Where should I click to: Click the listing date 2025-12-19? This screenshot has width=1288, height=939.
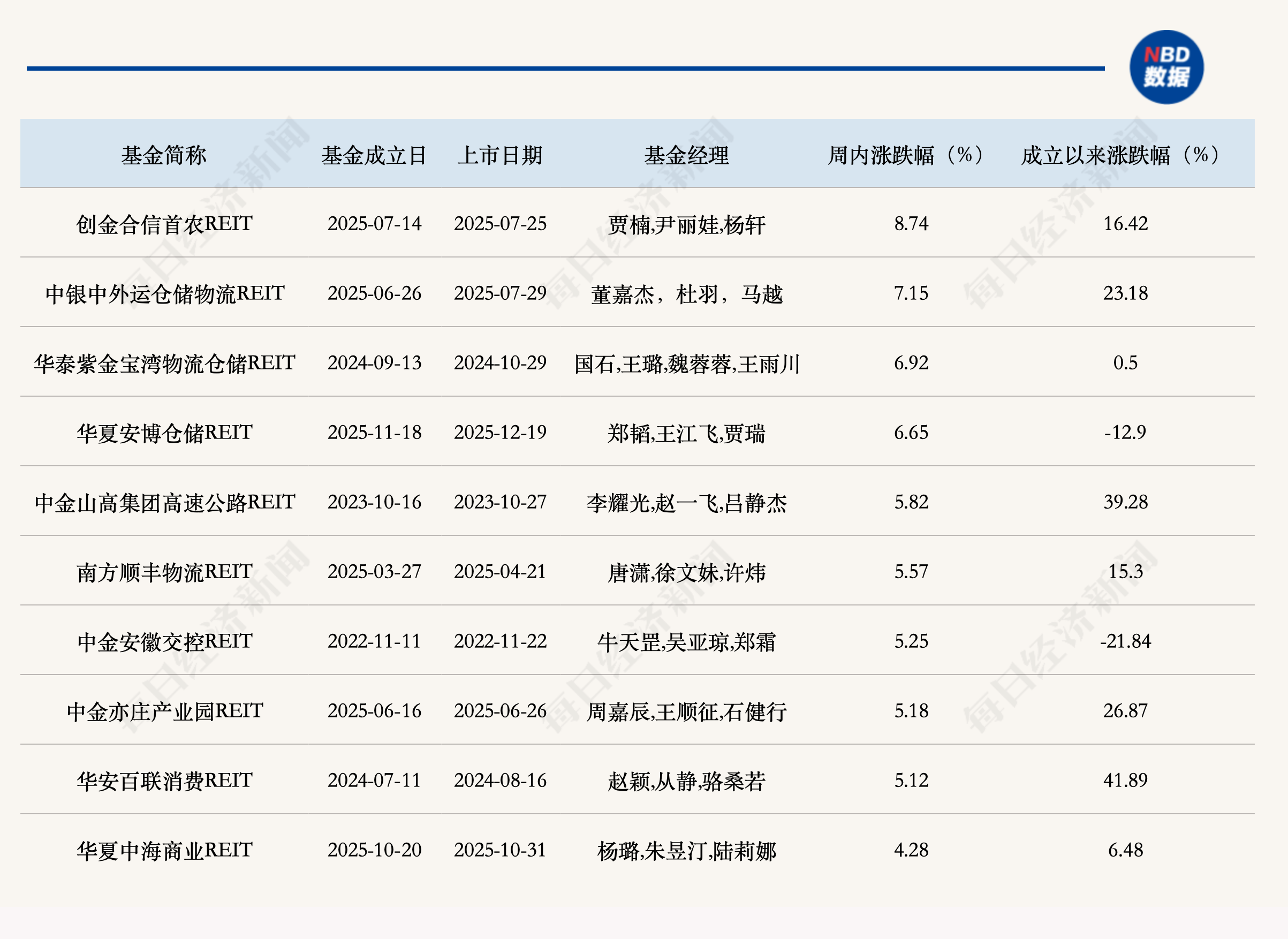tap(500, 433)
